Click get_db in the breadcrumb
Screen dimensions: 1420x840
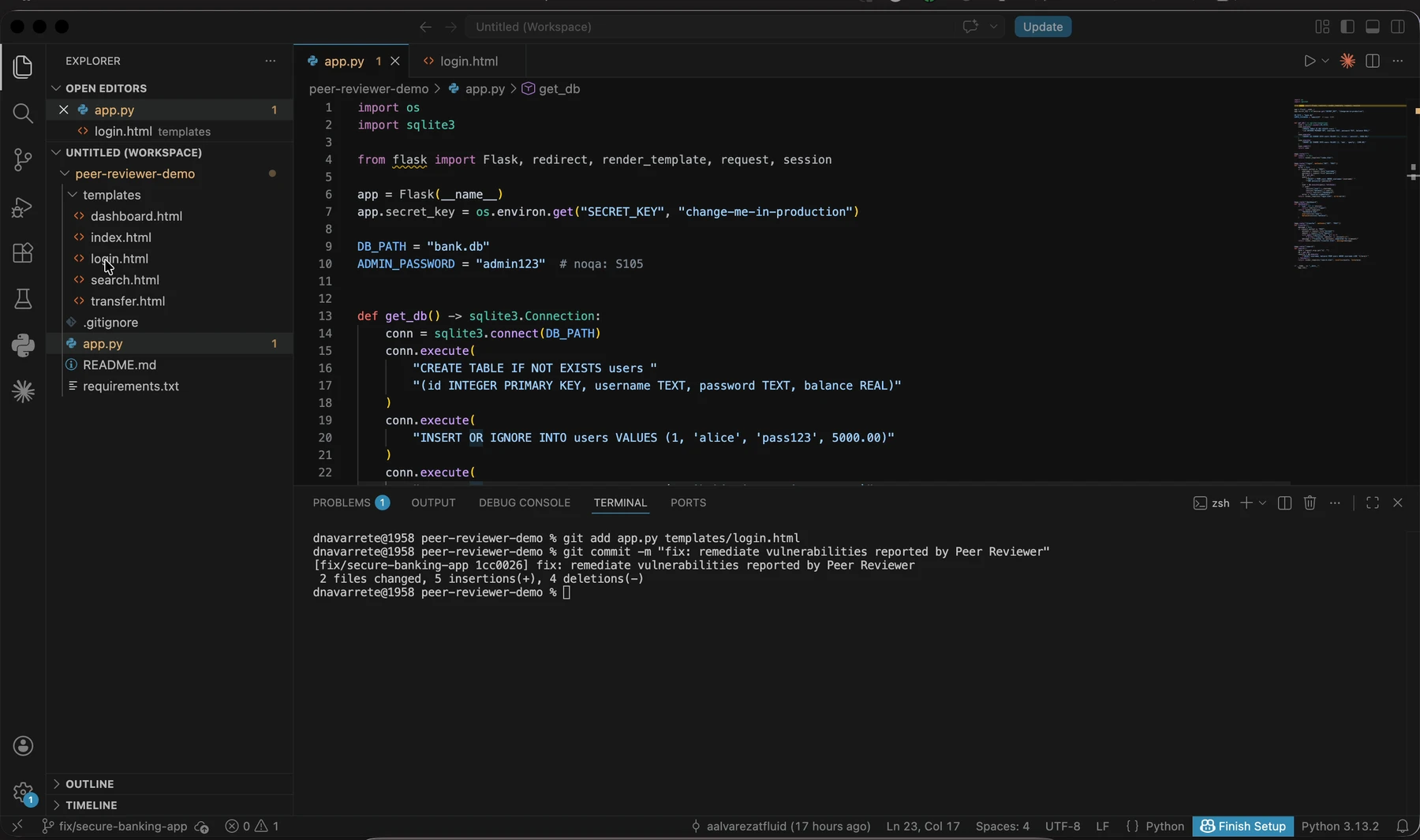tap(559, 89)
